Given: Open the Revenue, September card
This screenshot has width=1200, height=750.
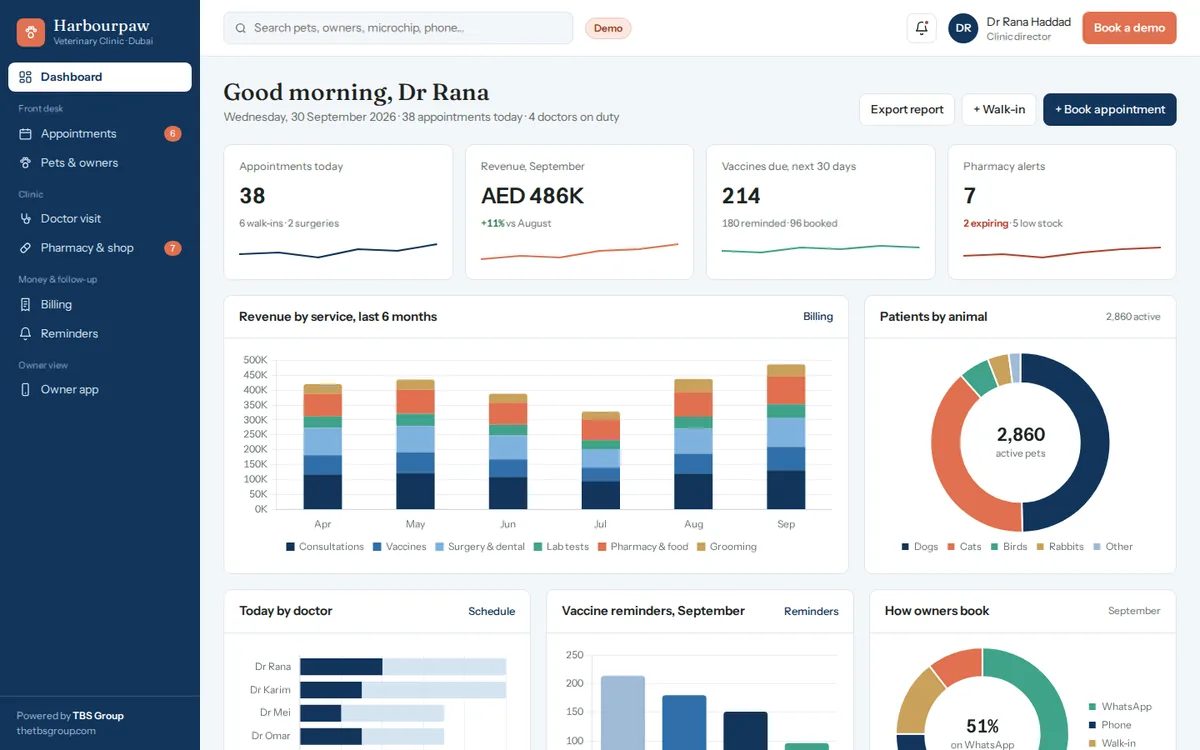Looking at the screenshot, I should click(x=579, y=212).
